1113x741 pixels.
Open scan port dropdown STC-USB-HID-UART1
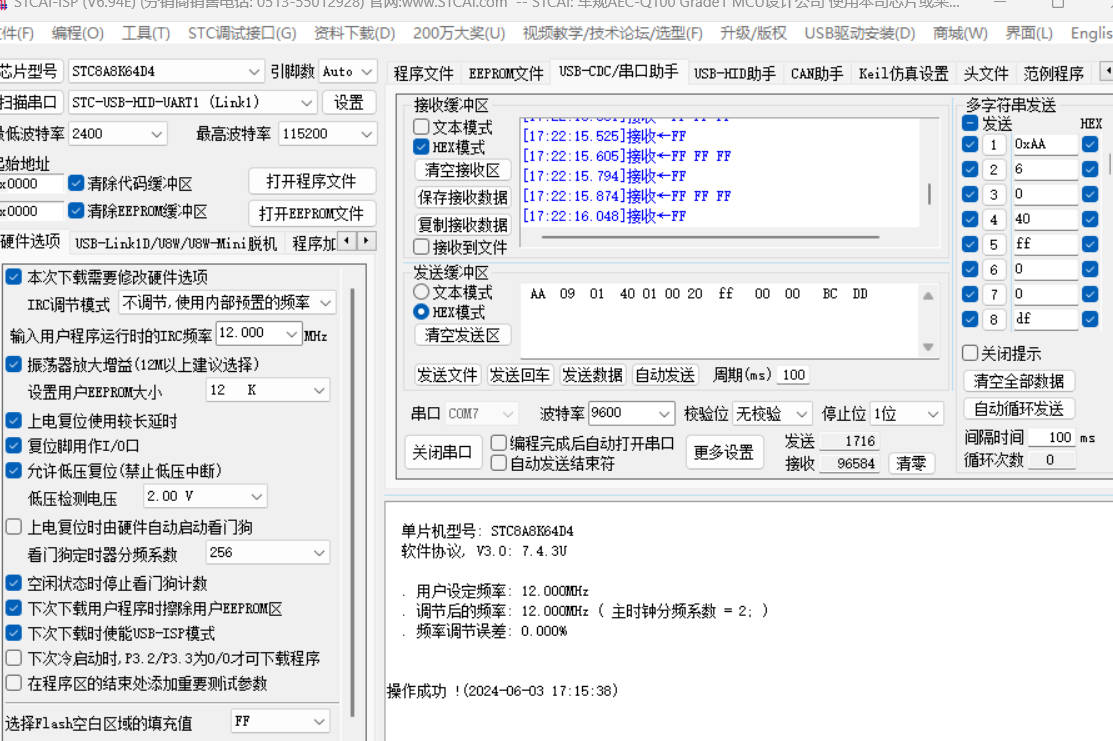[192, 102]
